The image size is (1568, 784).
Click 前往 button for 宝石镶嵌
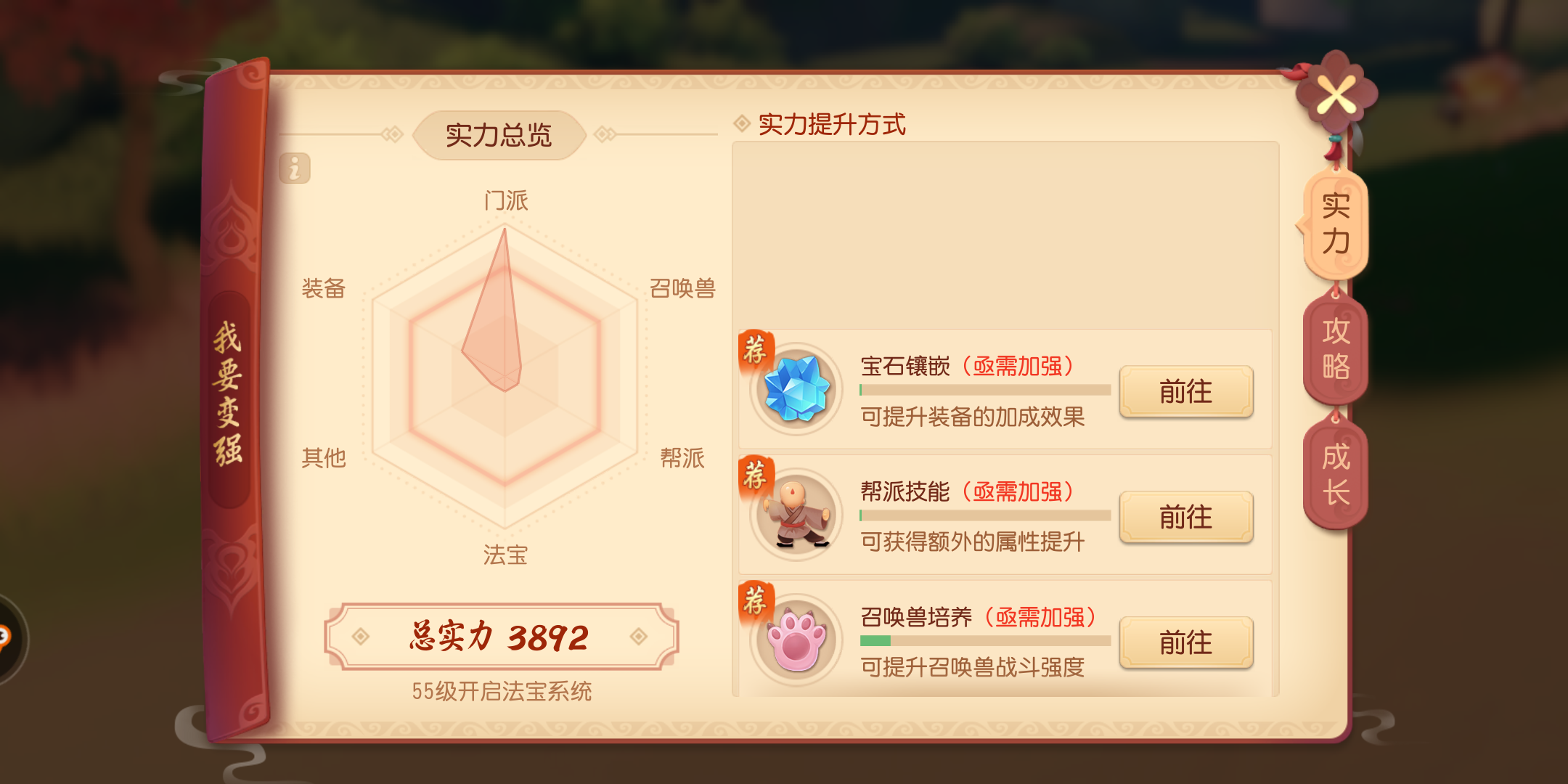[1186, 392]
